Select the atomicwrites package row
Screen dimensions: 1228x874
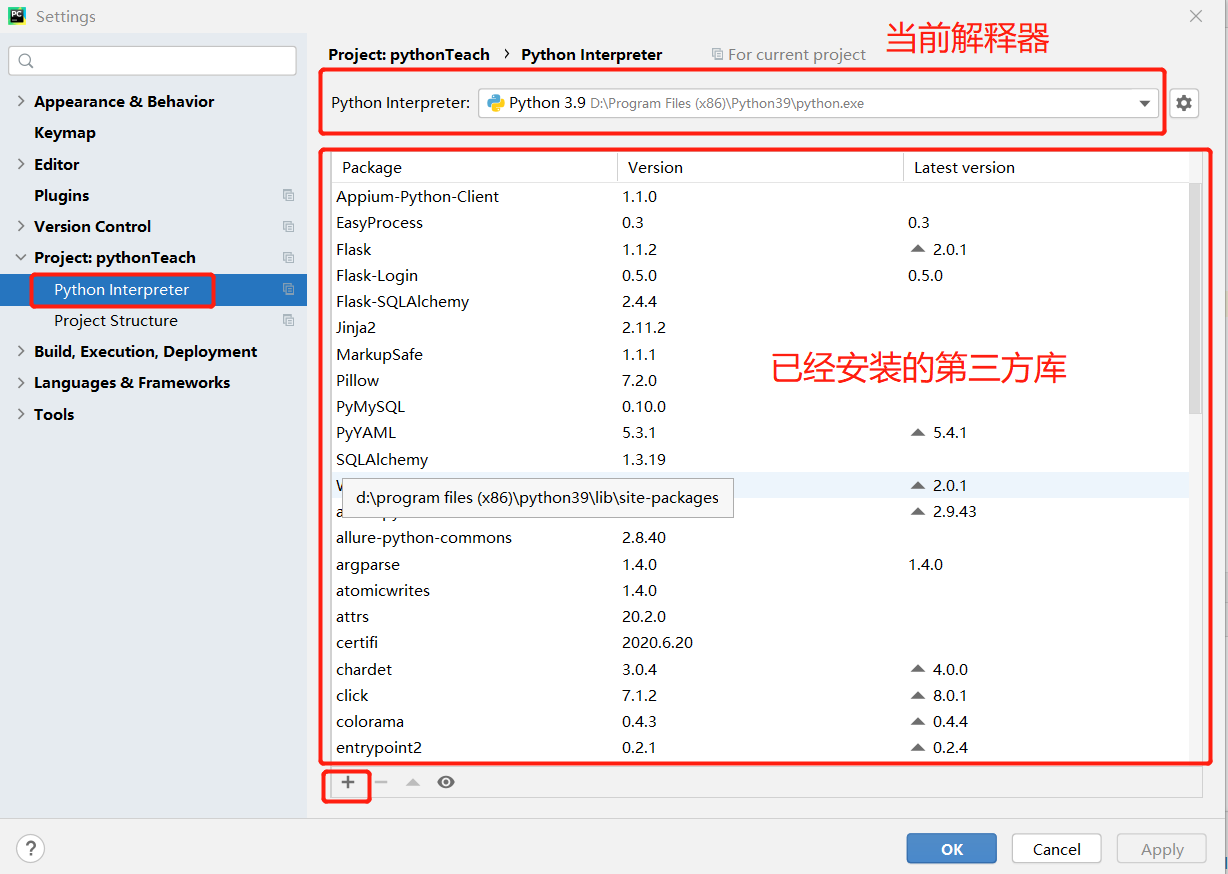click(x=760, y=590)
